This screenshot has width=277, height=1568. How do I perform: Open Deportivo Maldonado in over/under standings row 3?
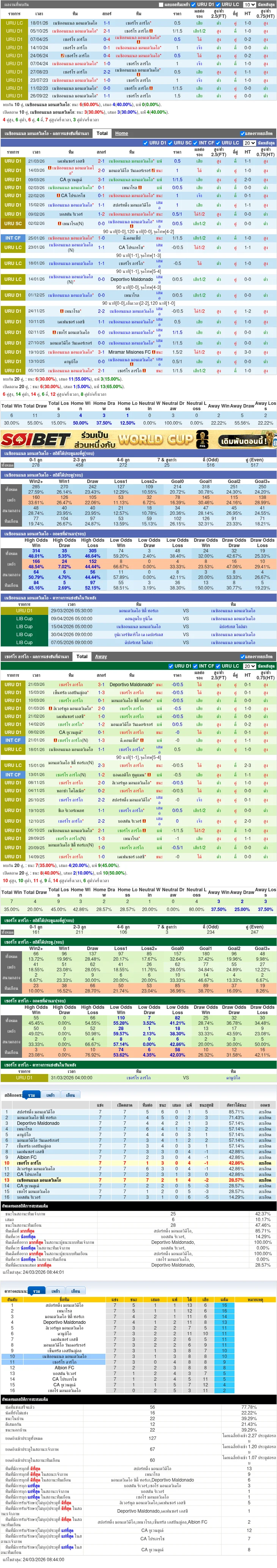click(38, 1123)
